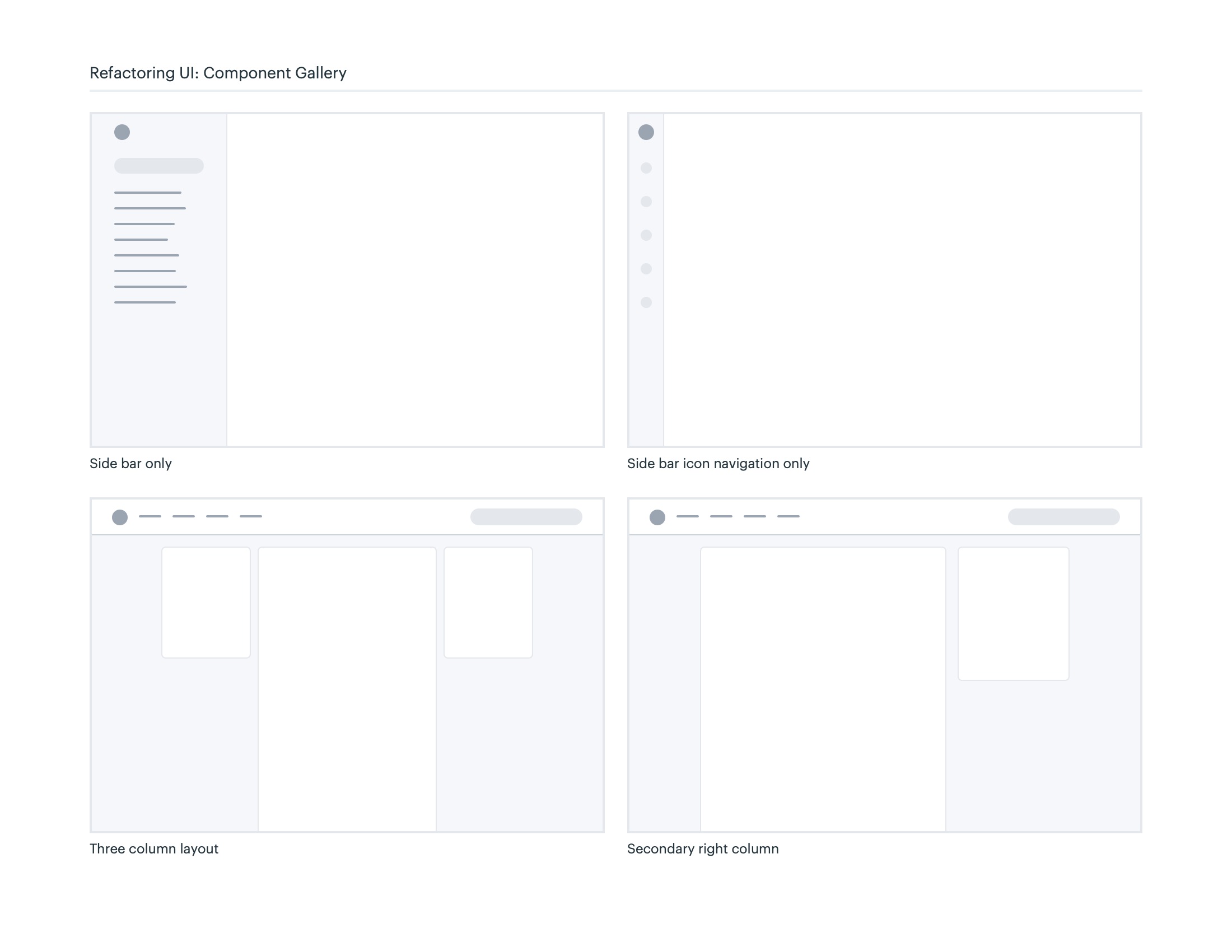Select last nav line in Side bar only
This screenshot has height=952, width=1232.
[145, 302]
